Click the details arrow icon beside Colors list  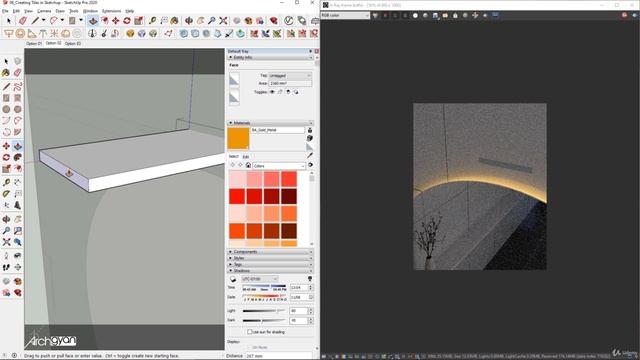click(x=311, y=165)
